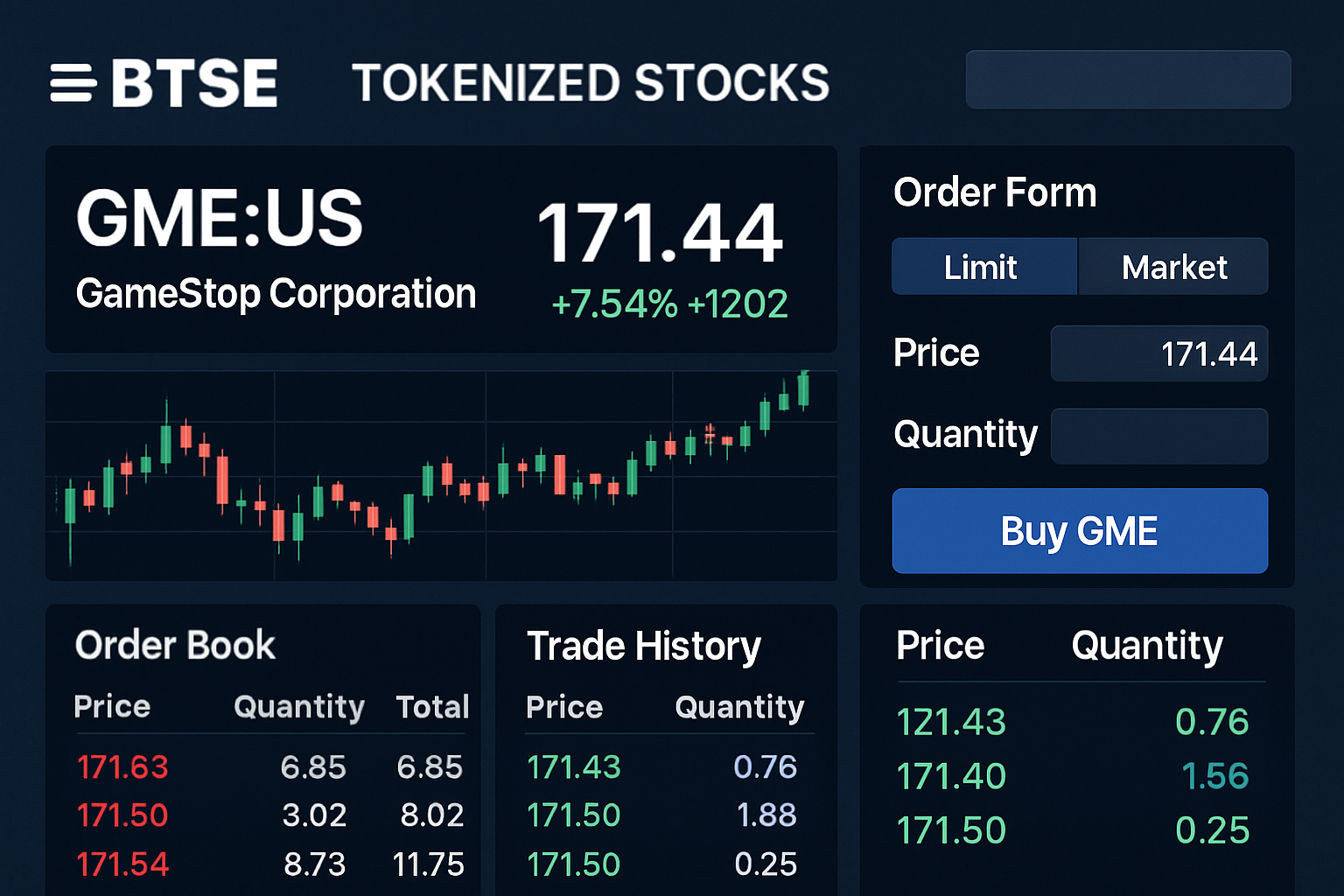Select the 171.63 ask price row

(x=122, y=766)
